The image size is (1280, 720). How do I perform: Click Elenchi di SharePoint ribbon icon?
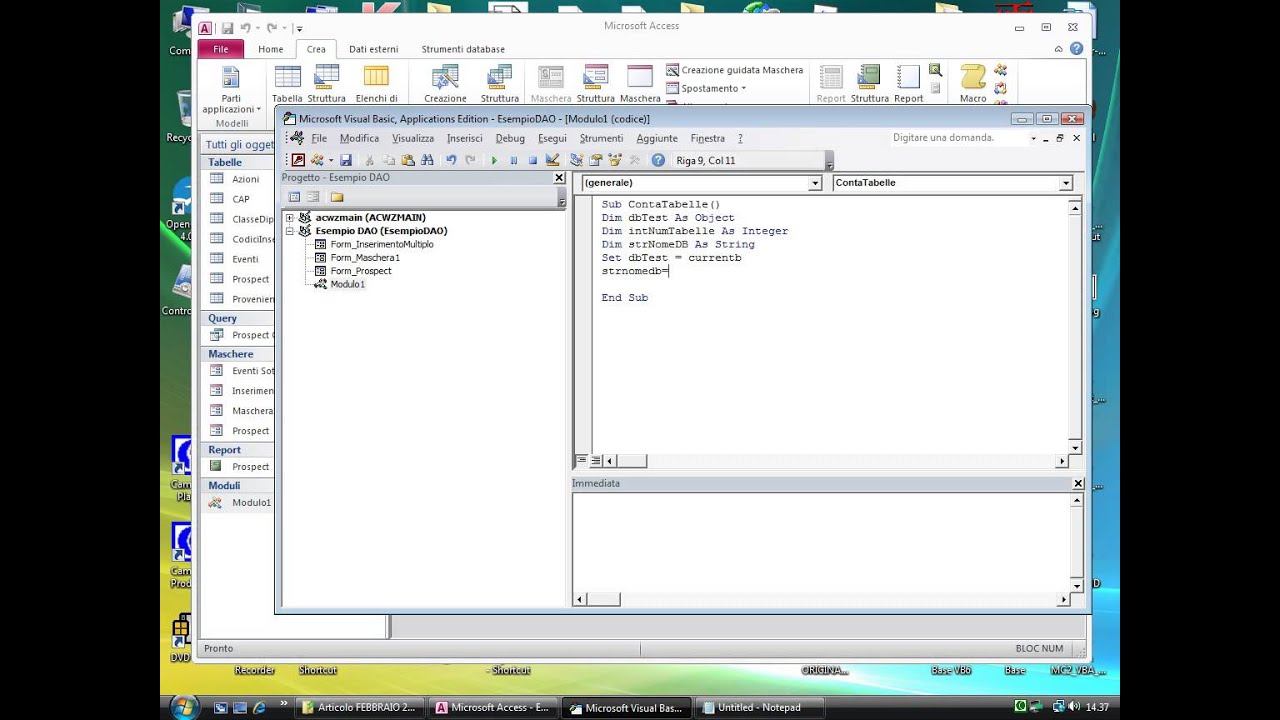pyautogui.click(x=376, y=84)
